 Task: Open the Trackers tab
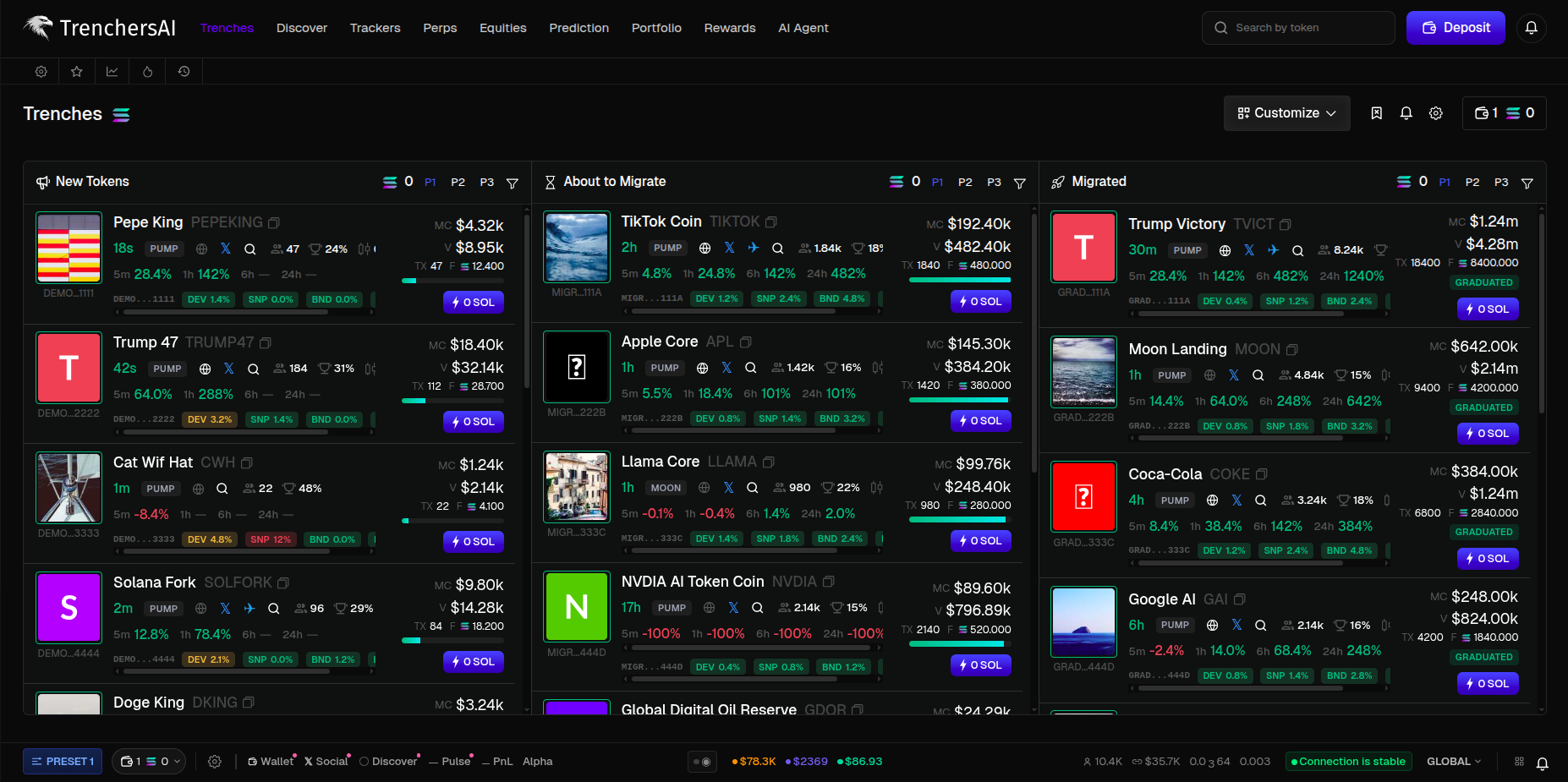(376, 28)
